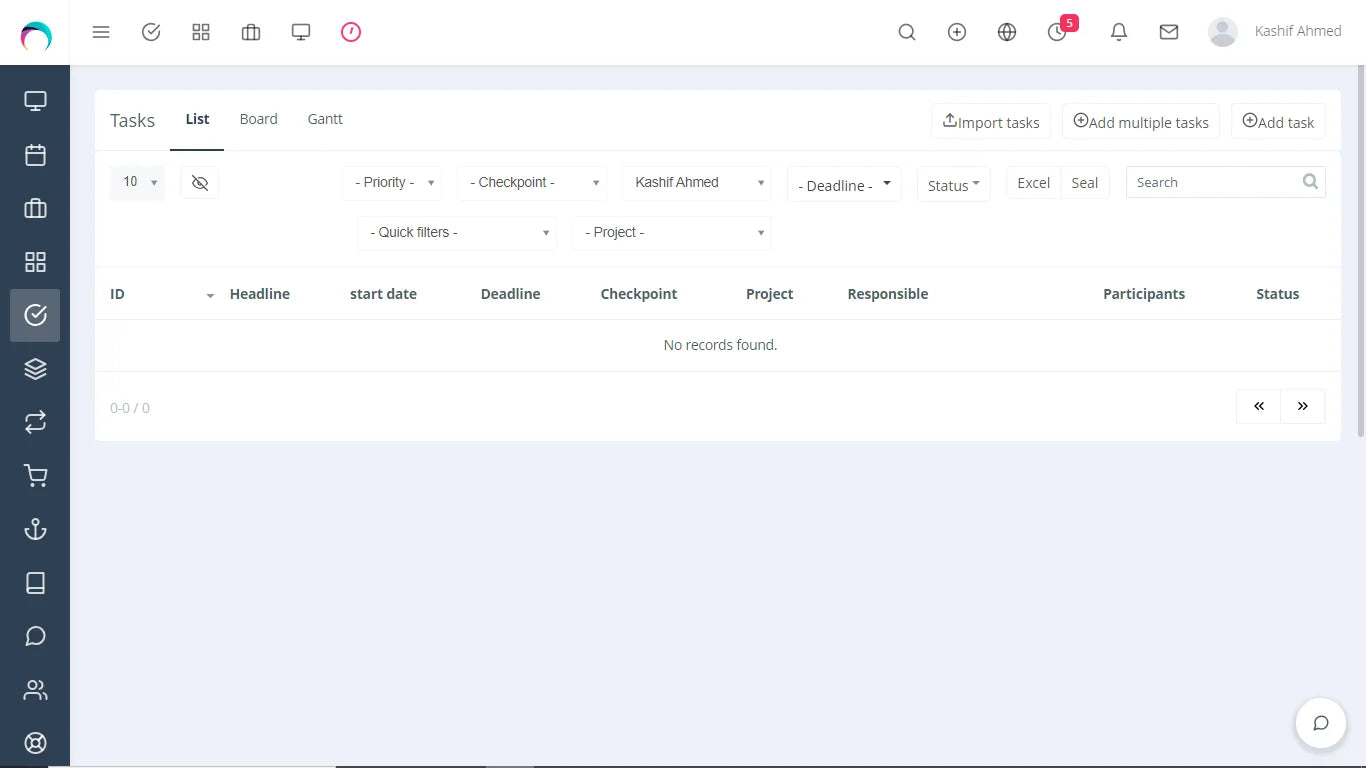Image resolution: width=1366 pixels, height=768 pixels.
Task: Click the page vertical scrollbar
Action: point(1361,250)
